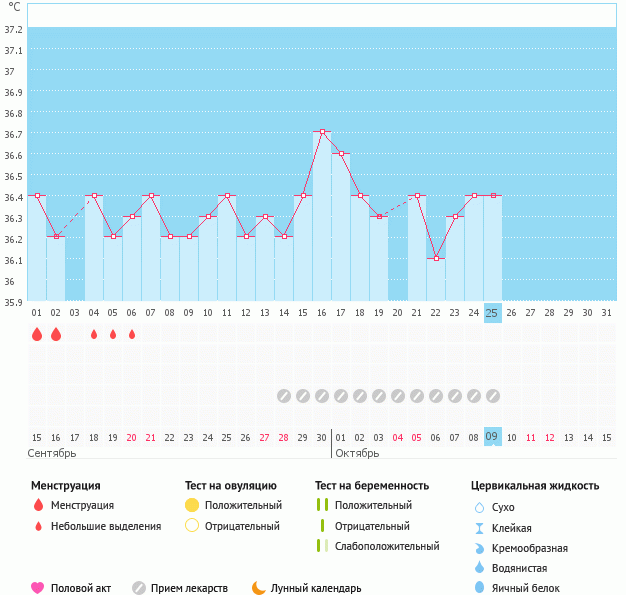Select cycle day 31 on the axis
This screenshot has height=595, width=626.
(x=606, y=313)
